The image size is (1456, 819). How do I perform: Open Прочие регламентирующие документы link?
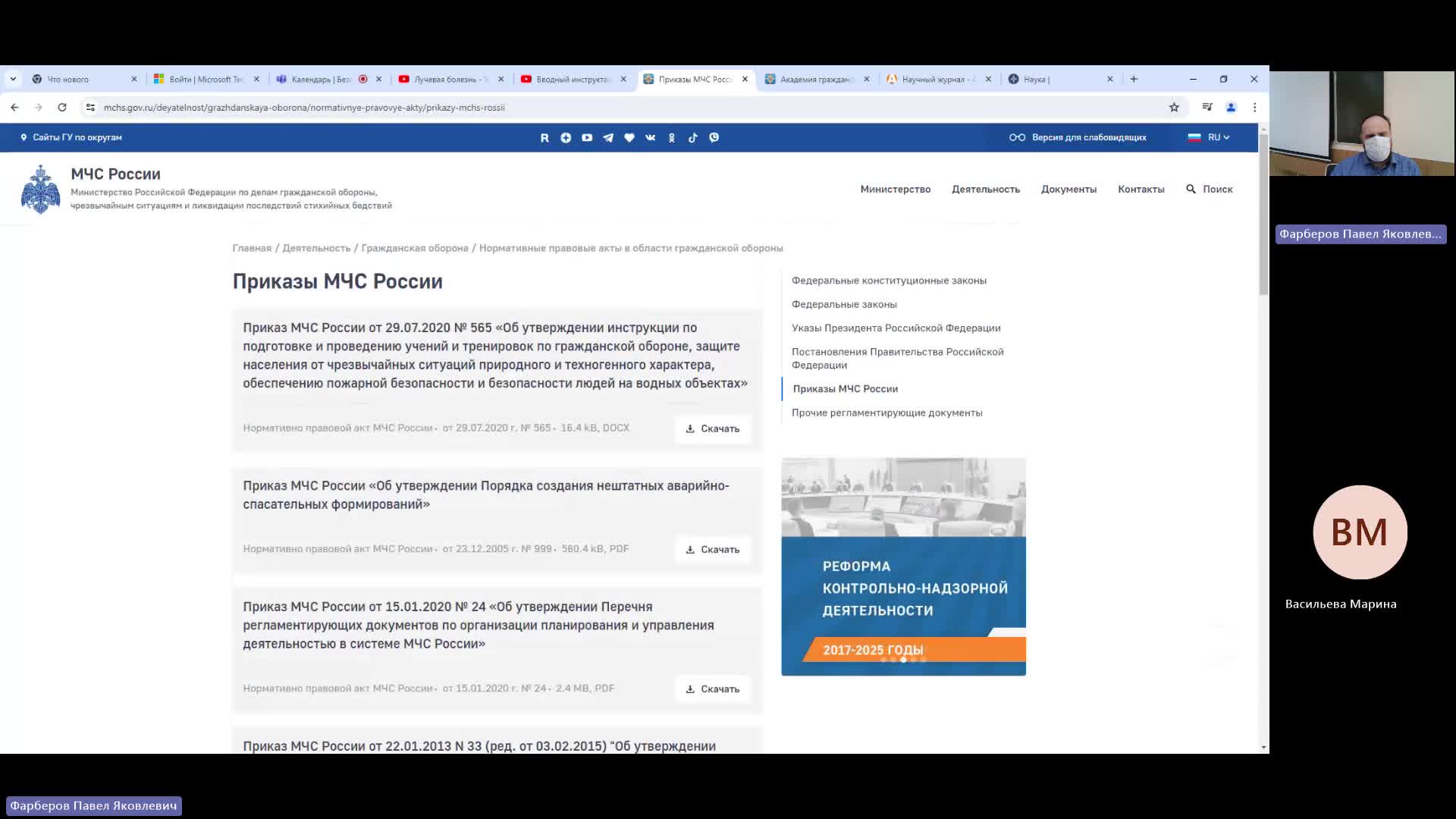point(886,413)
